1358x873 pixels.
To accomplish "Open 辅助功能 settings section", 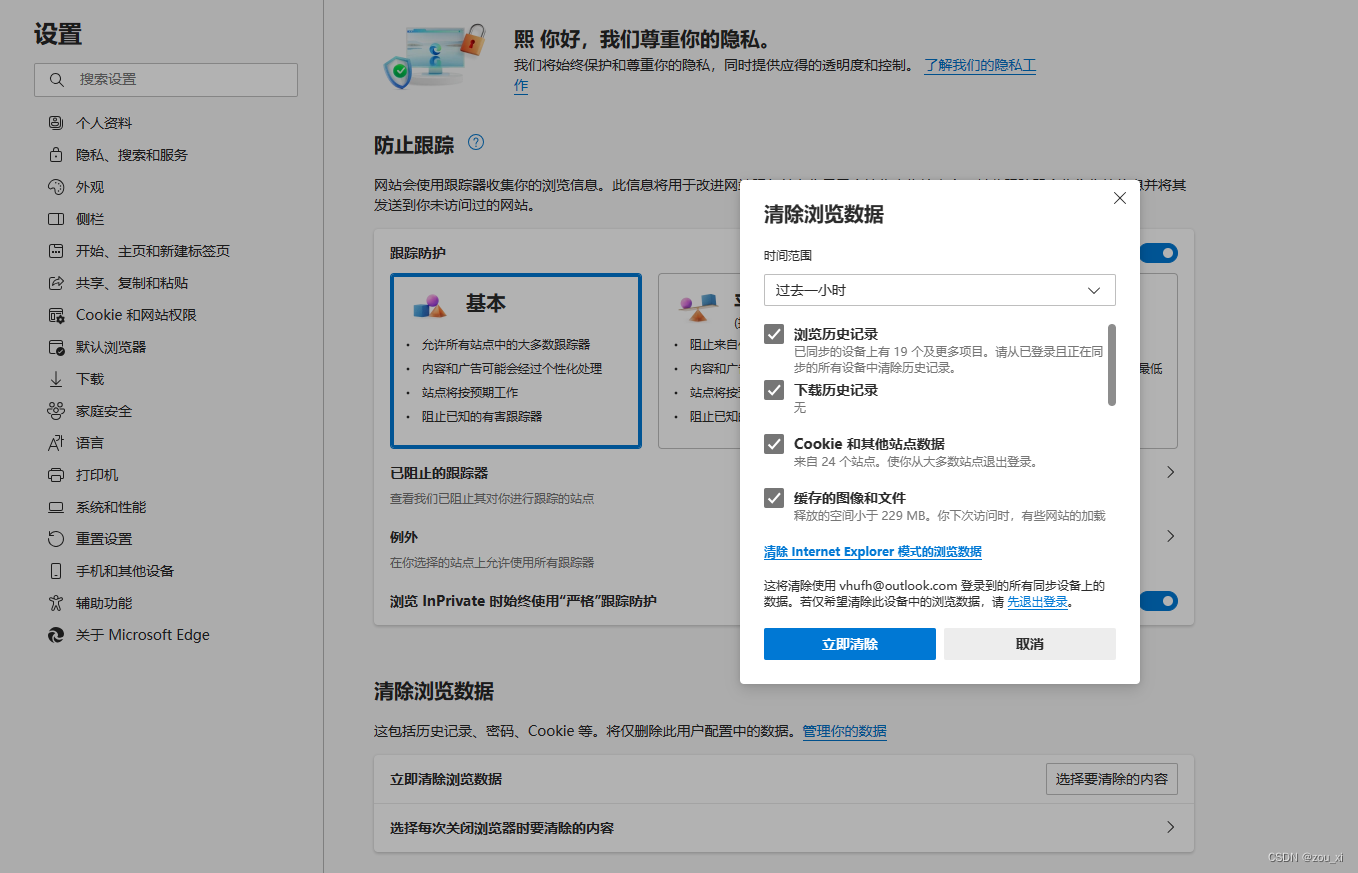I will [x=104, y=603].
